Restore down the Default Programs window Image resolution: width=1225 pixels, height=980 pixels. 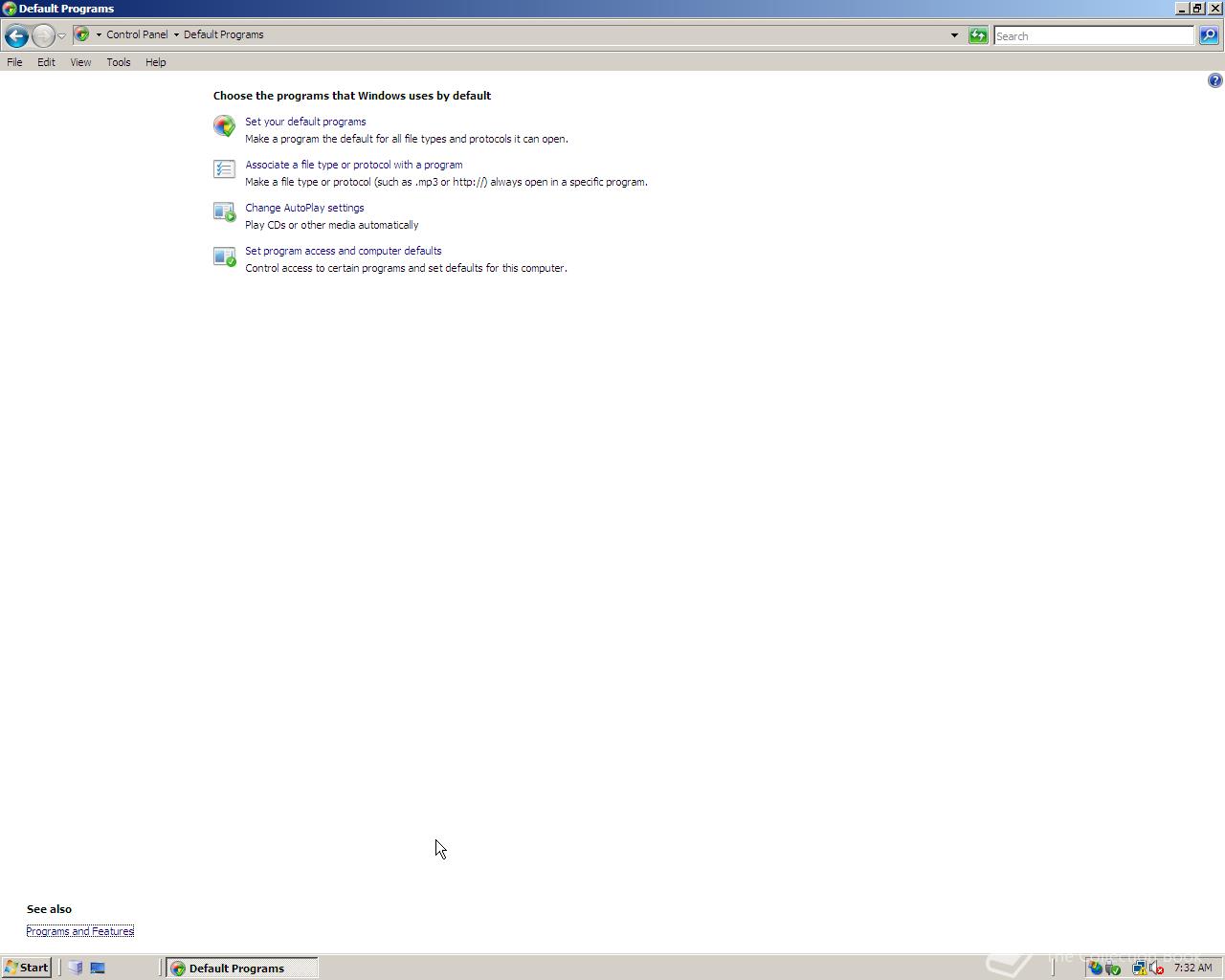click(1197, 9)
